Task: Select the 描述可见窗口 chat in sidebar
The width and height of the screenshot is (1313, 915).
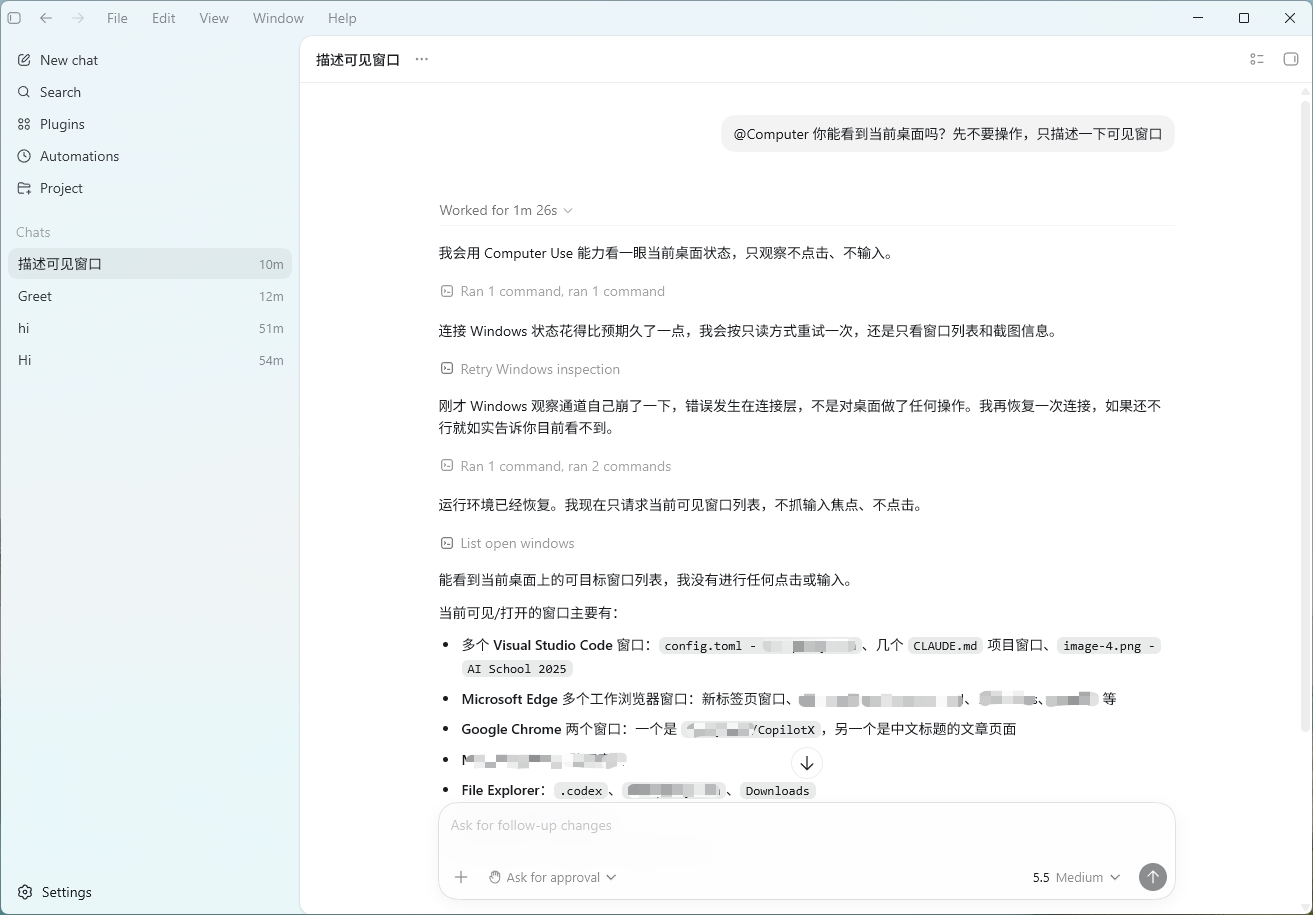Action: pos(150,264)
